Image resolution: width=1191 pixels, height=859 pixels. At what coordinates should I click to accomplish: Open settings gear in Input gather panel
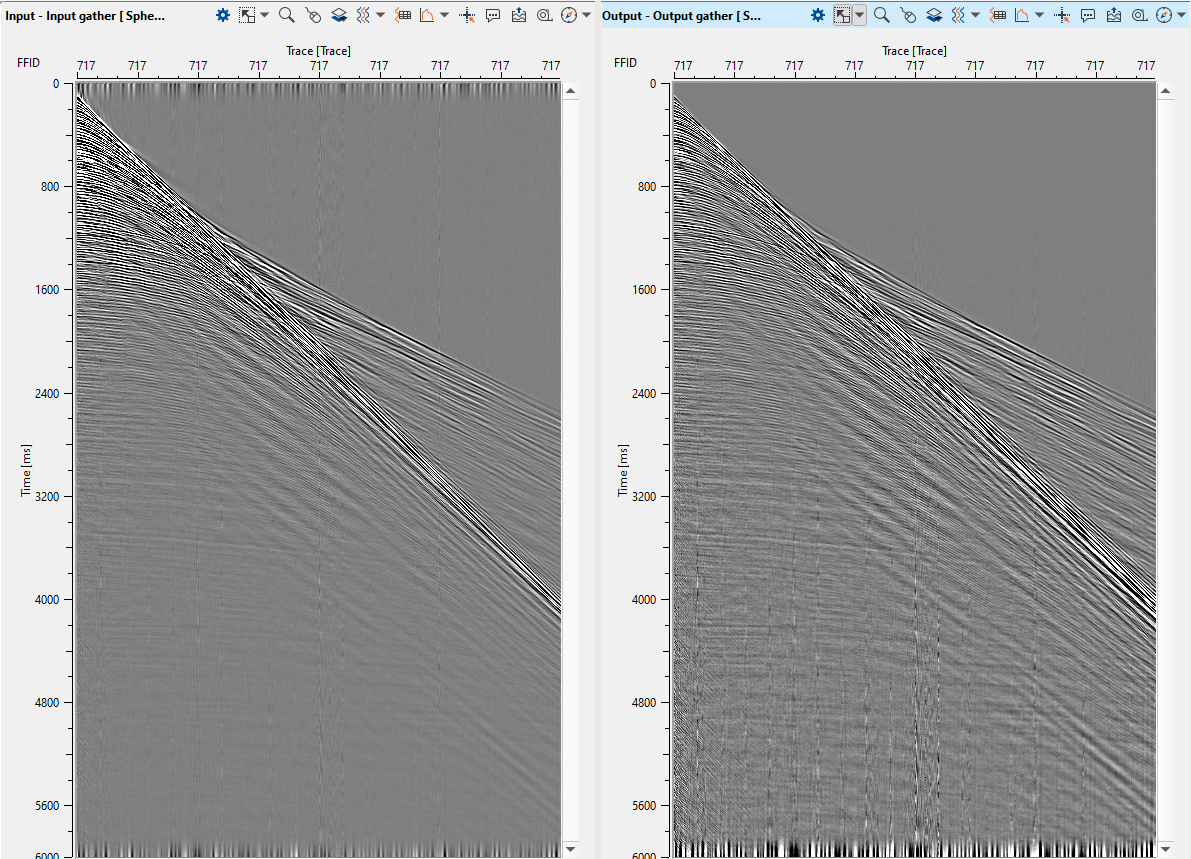223,15
